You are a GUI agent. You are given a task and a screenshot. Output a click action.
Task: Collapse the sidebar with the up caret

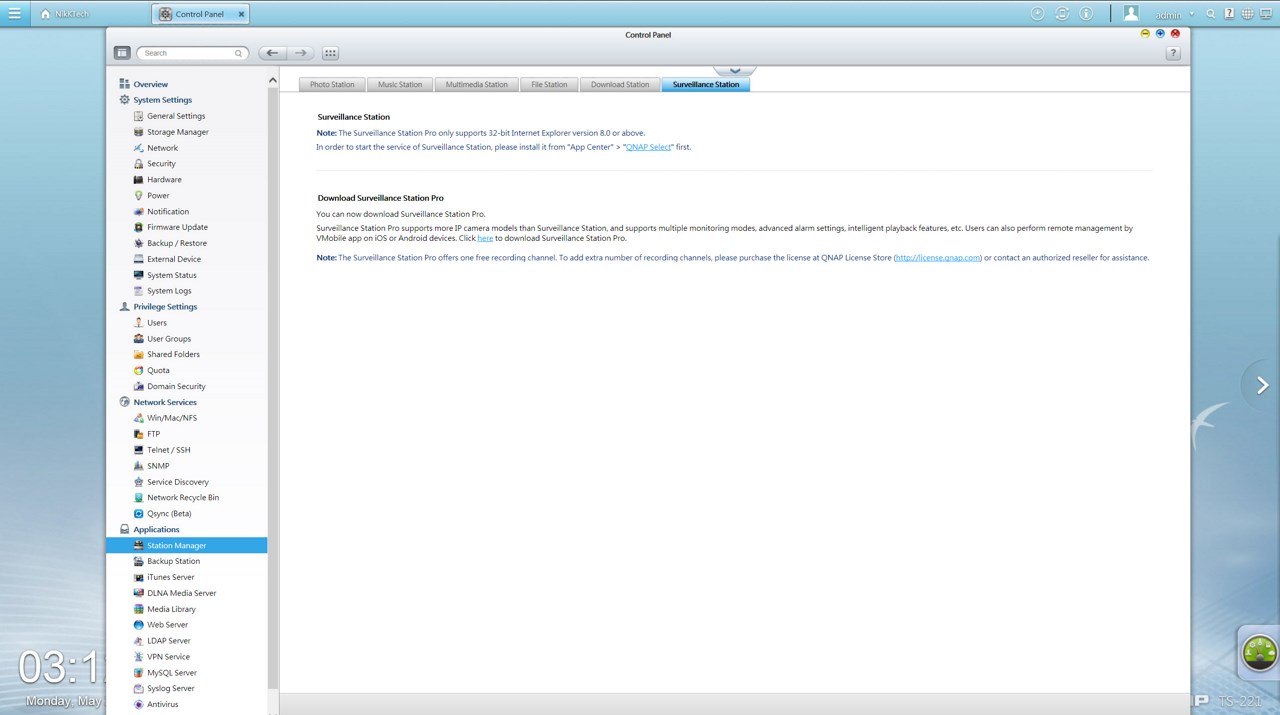coord(272,80)
